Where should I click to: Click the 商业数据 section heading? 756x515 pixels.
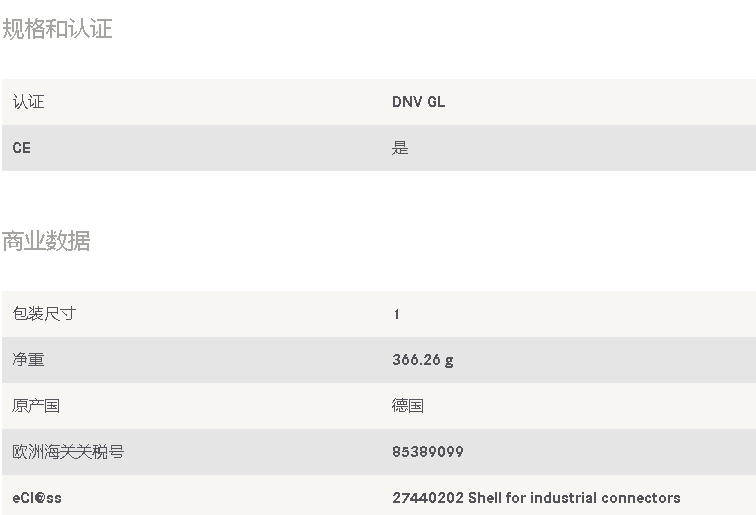(46, 241)
